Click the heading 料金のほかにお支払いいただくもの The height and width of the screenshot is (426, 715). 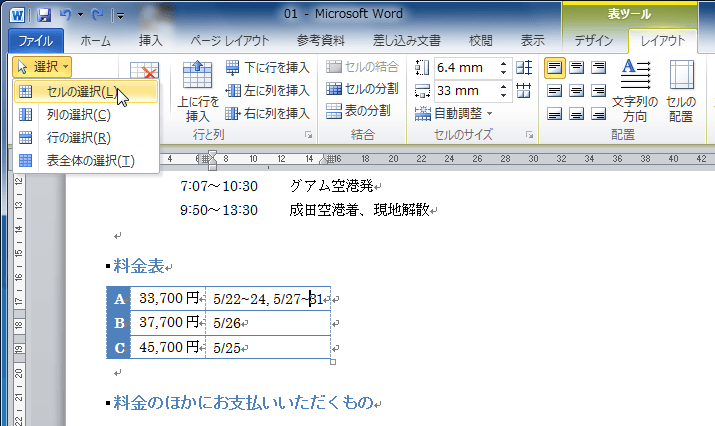coord(244,403)
